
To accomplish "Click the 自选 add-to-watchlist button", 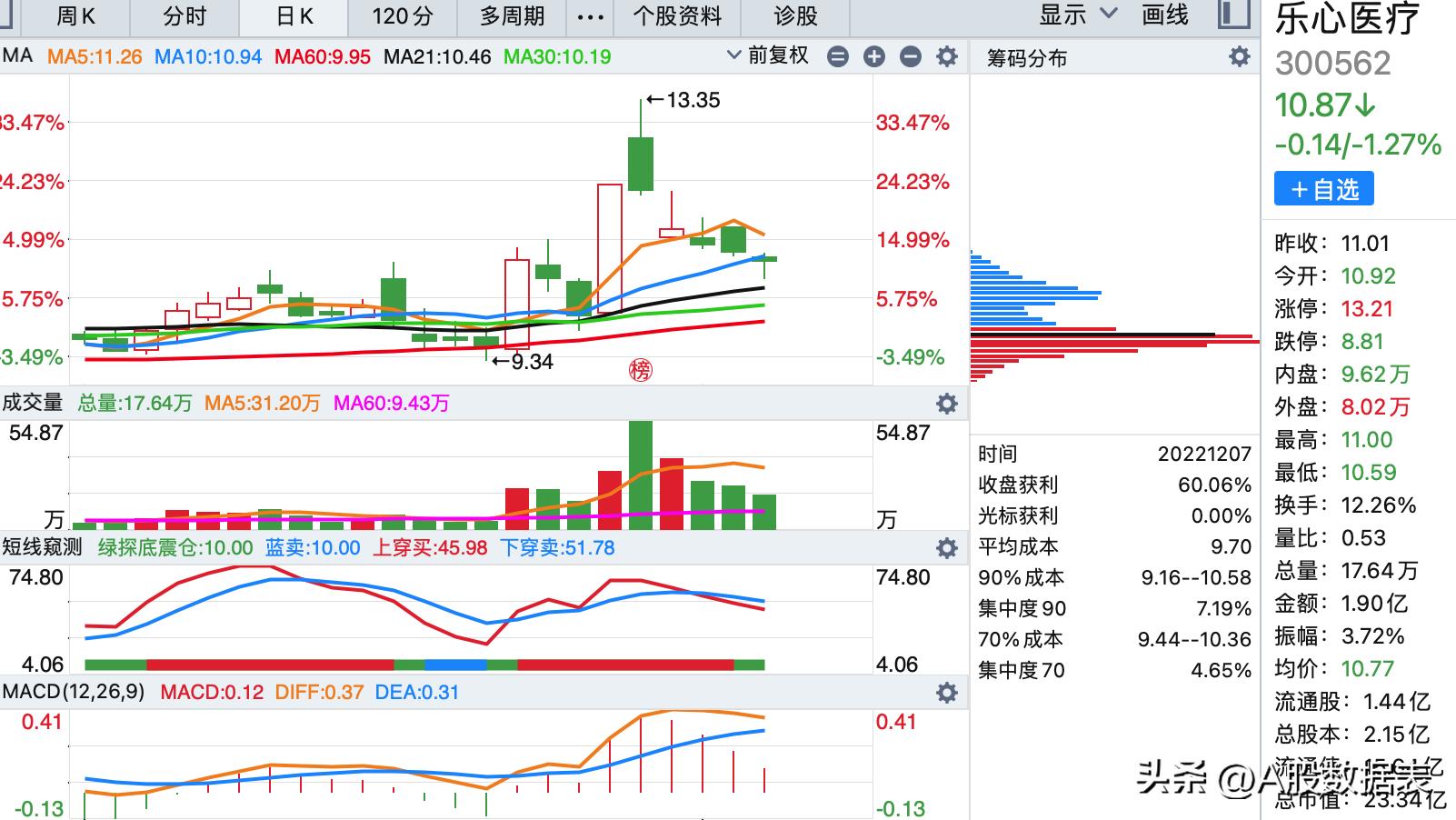I will [1322, 189].
